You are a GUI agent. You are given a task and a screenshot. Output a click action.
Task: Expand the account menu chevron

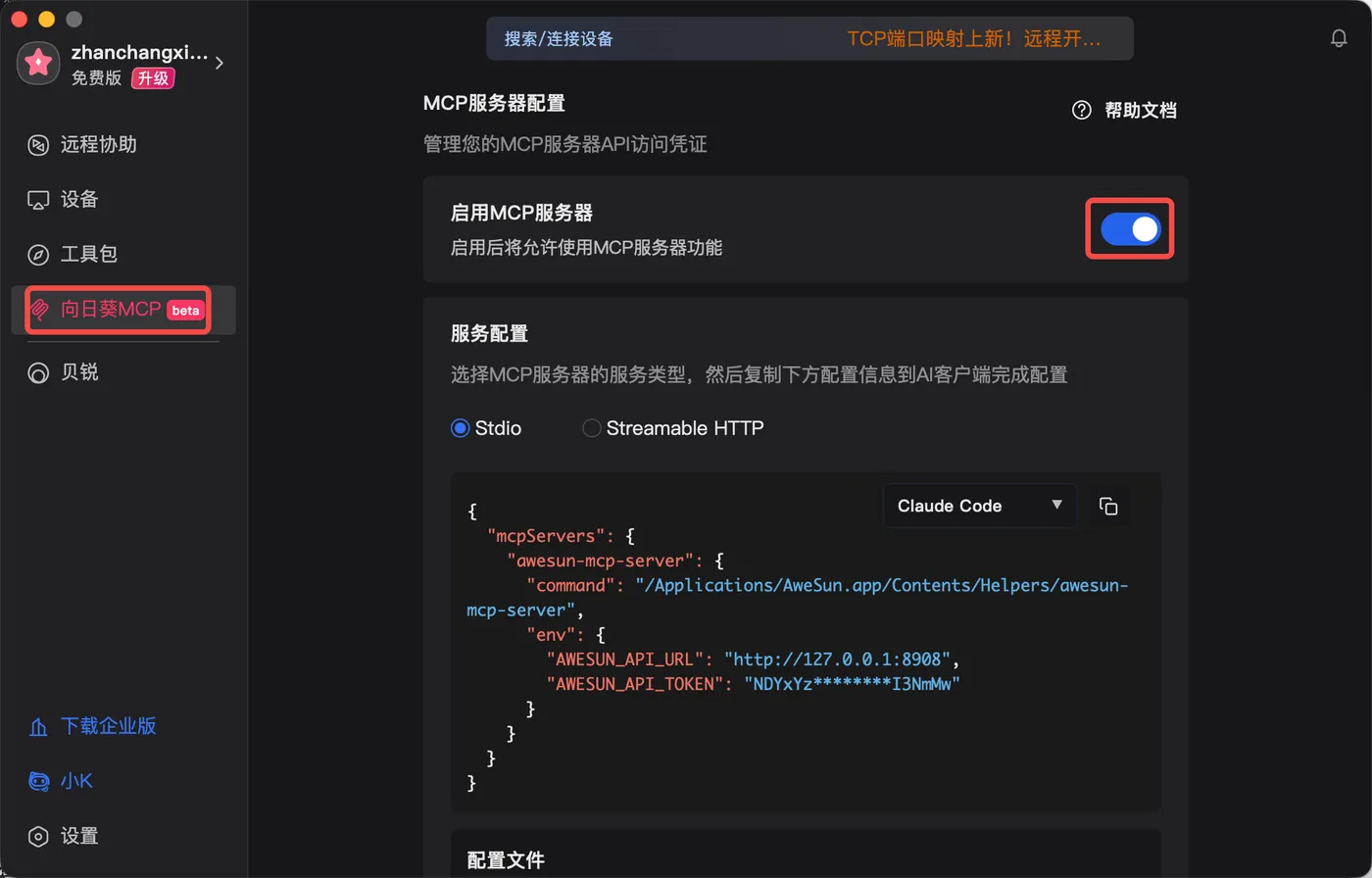click(220, 63)
